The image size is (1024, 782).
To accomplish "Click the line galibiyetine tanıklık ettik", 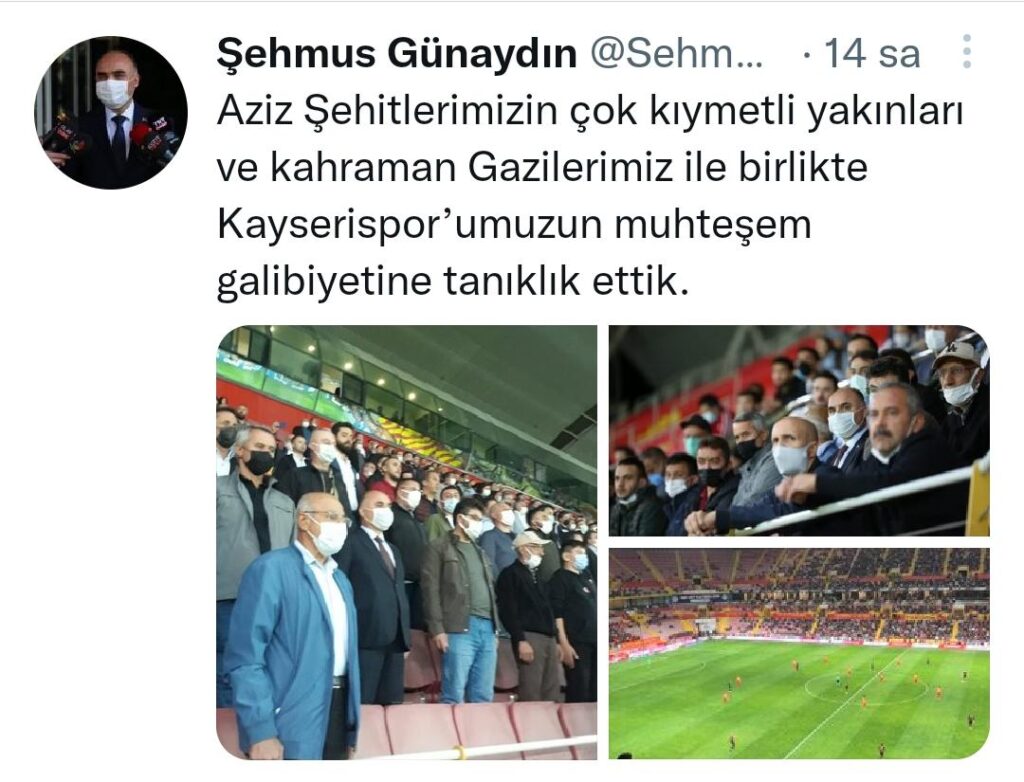I will [452, 282].
